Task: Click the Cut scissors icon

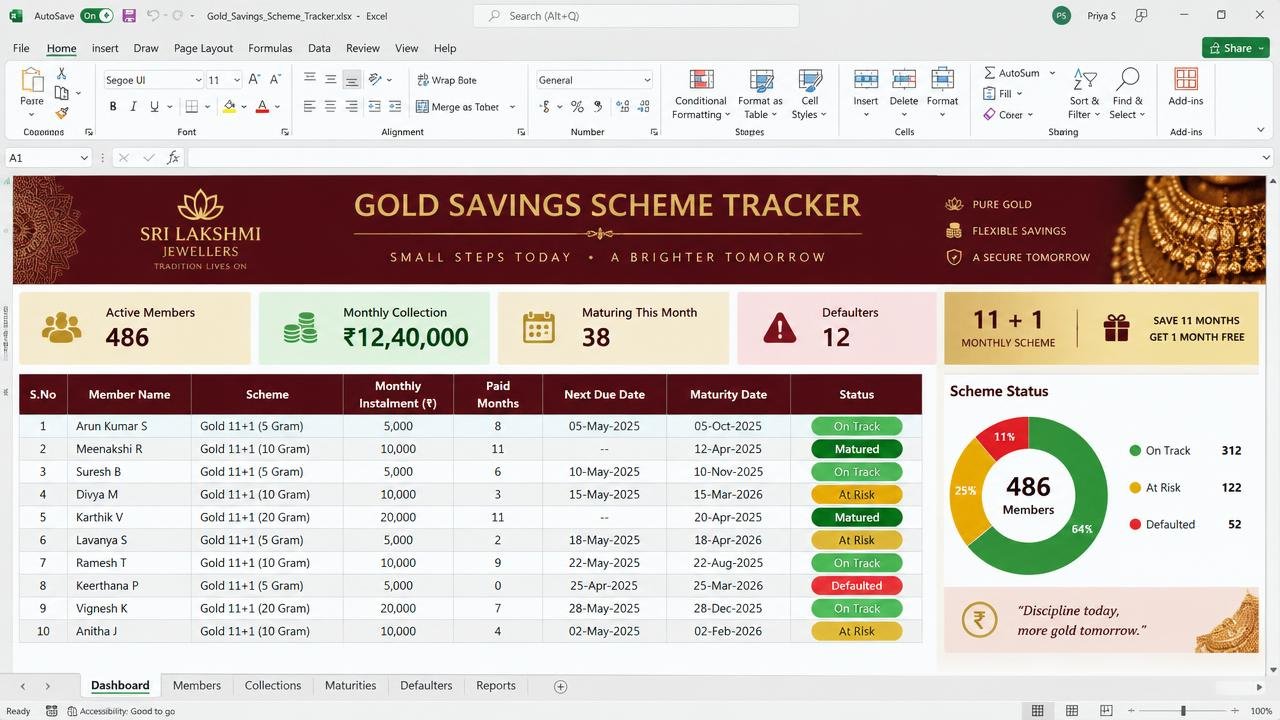Action: (61, 74)
